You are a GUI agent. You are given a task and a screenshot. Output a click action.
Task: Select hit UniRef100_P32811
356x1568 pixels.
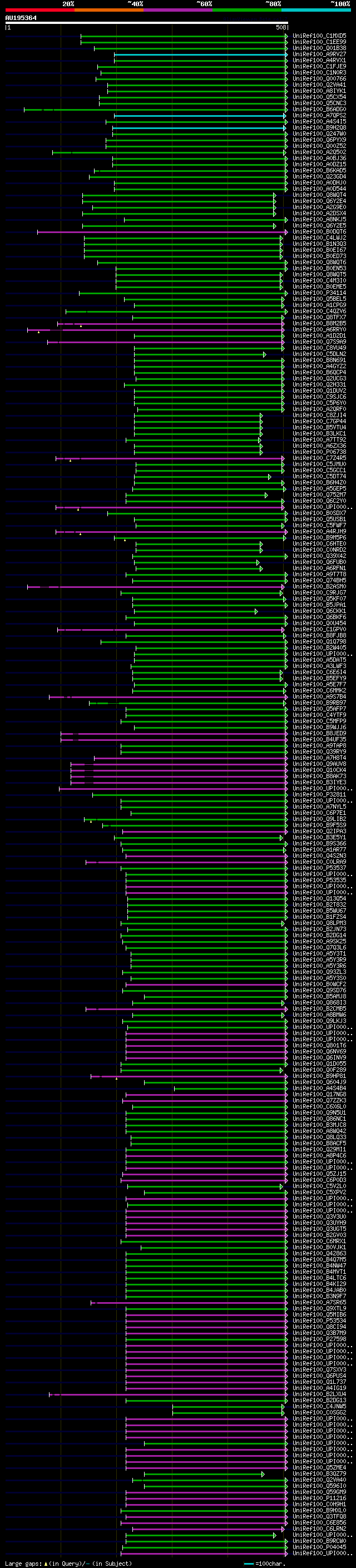319,795
